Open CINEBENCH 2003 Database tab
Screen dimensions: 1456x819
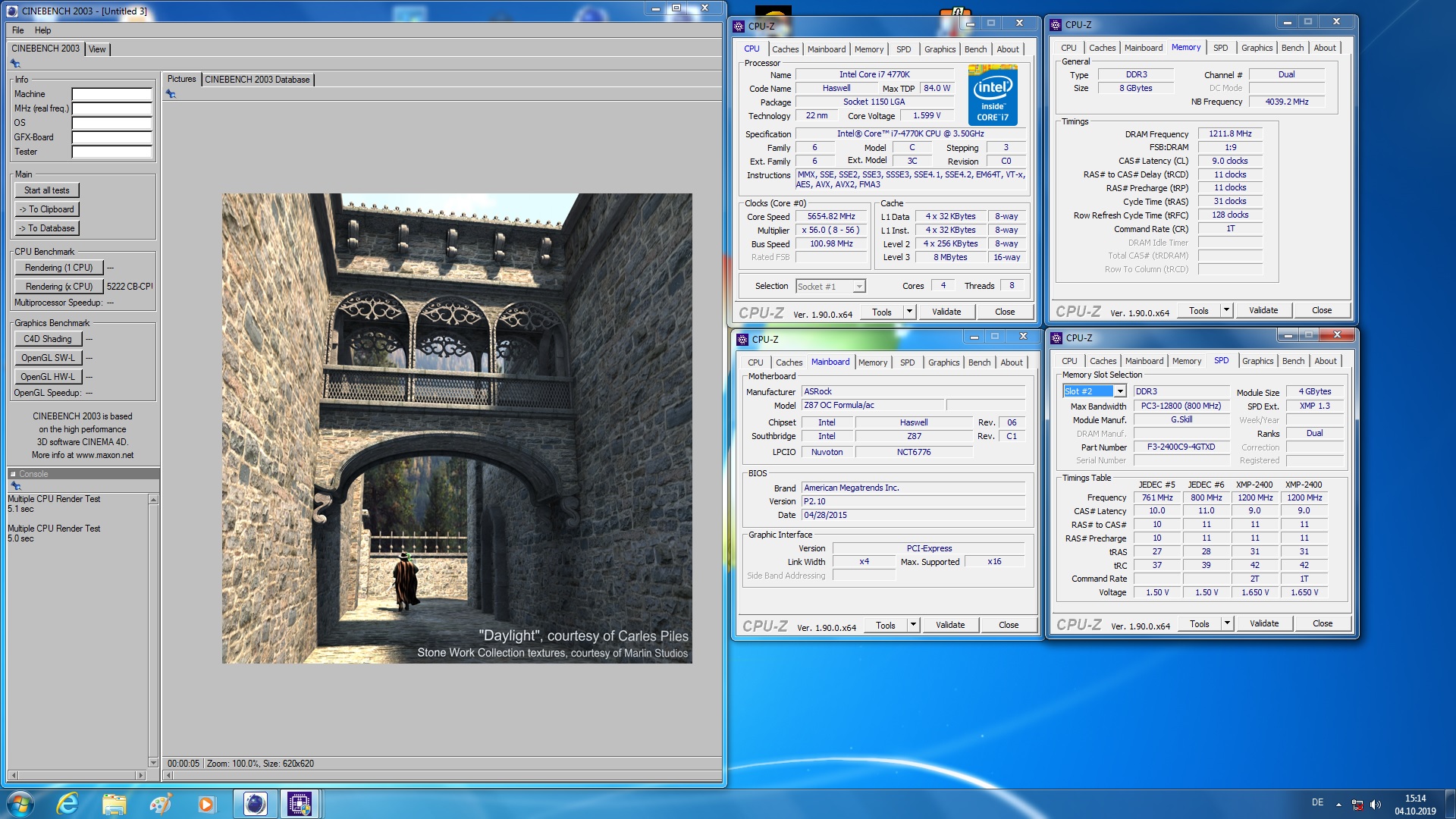(x=257, y=80)
